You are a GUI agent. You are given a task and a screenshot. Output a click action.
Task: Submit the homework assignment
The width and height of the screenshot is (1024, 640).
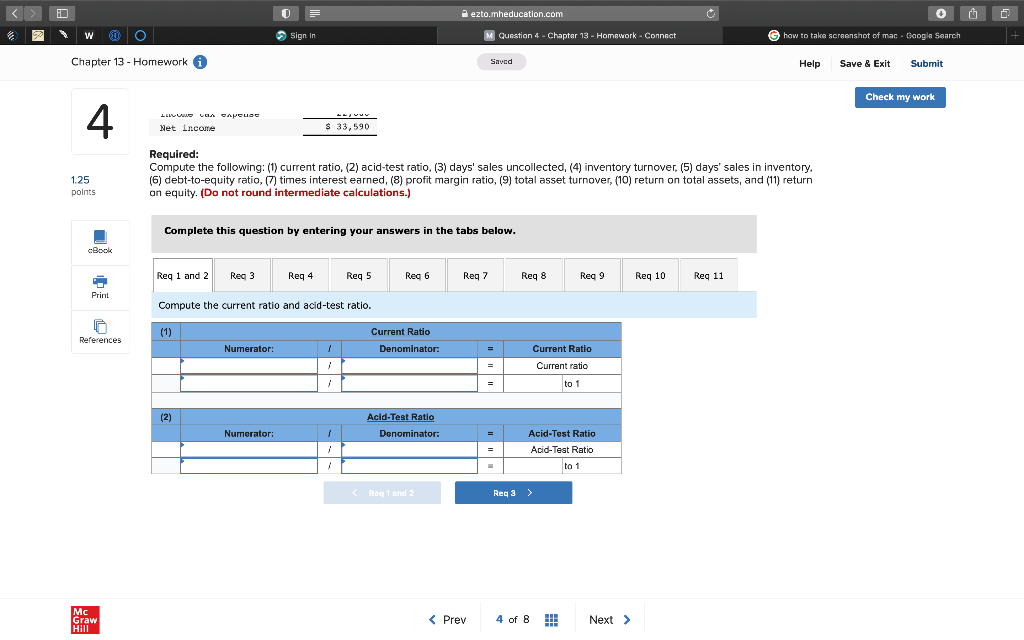point(927,63)
